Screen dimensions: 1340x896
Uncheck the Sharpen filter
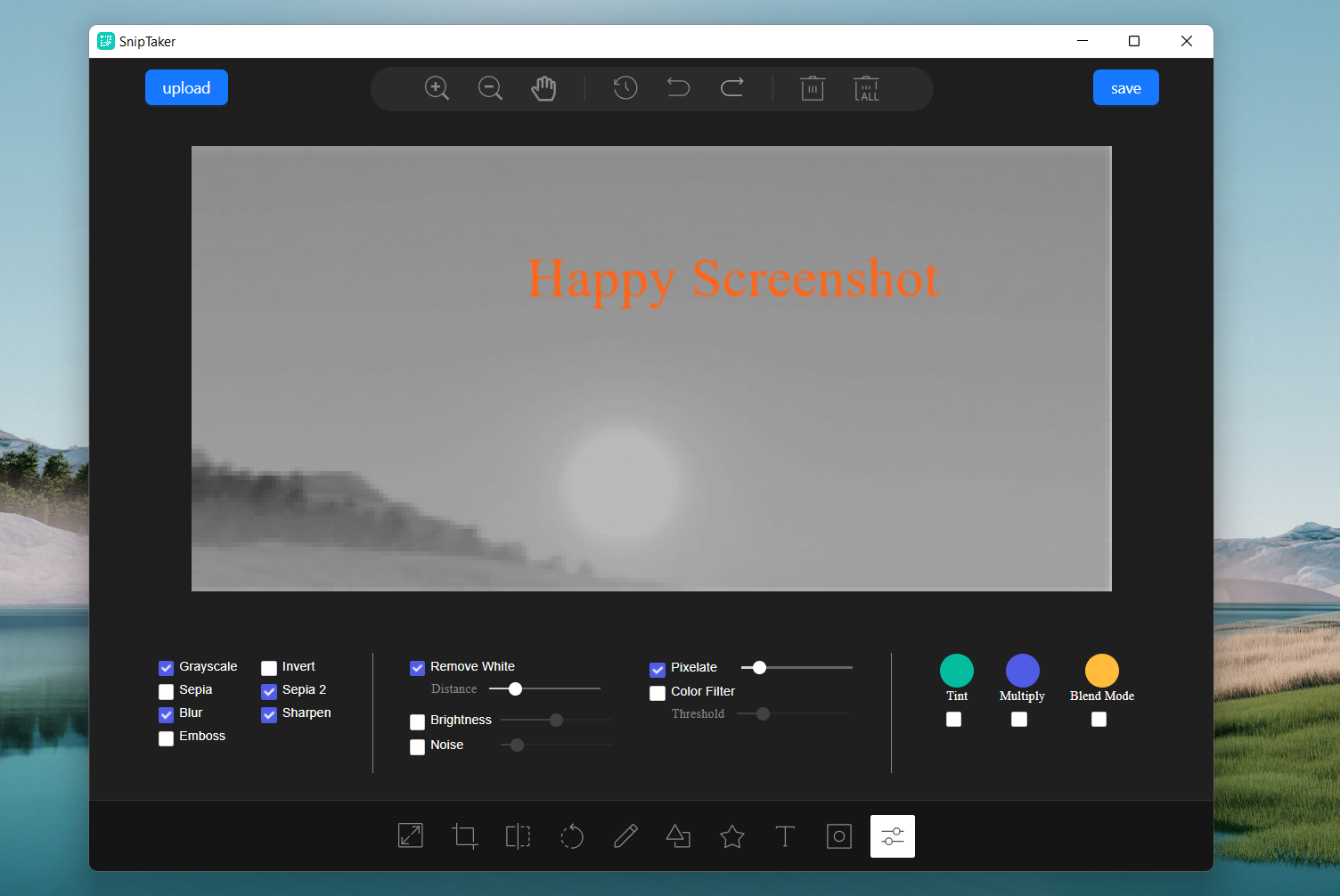(269, 714)
